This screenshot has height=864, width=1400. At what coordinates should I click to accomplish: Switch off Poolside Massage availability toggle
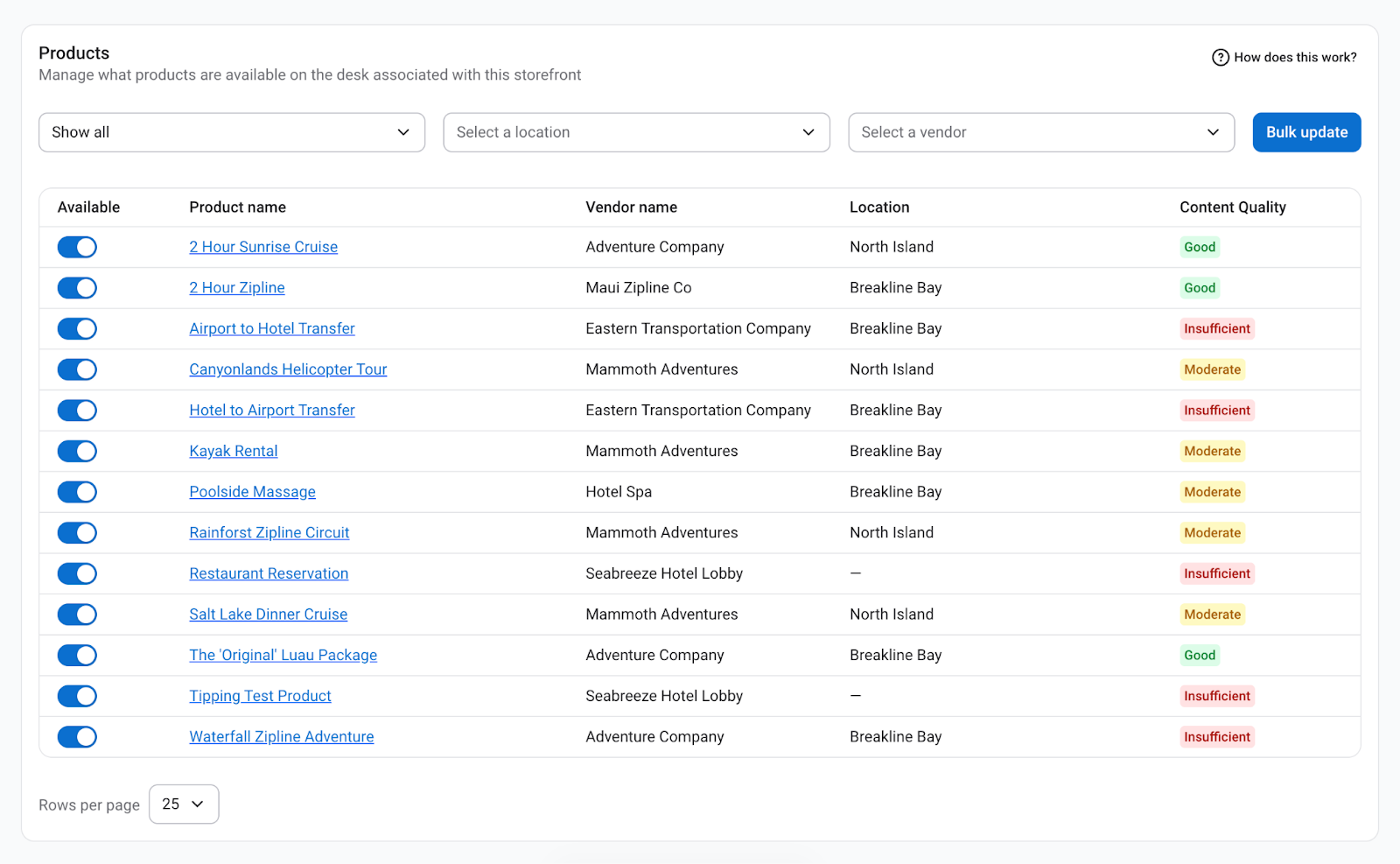pos(77,493)
